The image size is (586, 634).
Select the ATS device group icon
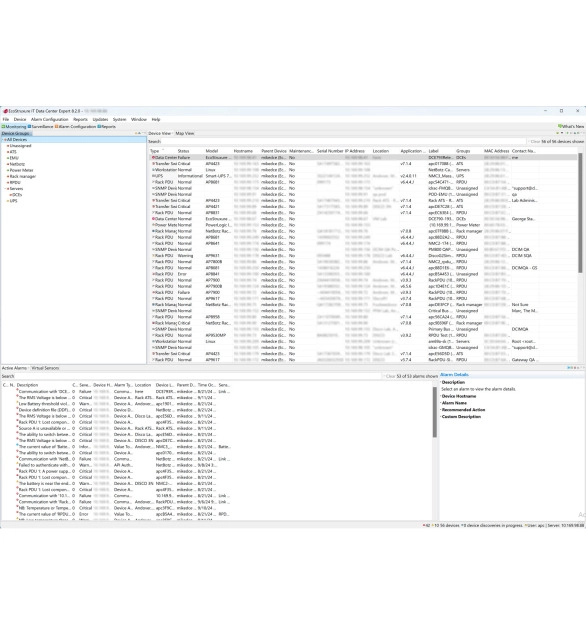coord(8,152)
